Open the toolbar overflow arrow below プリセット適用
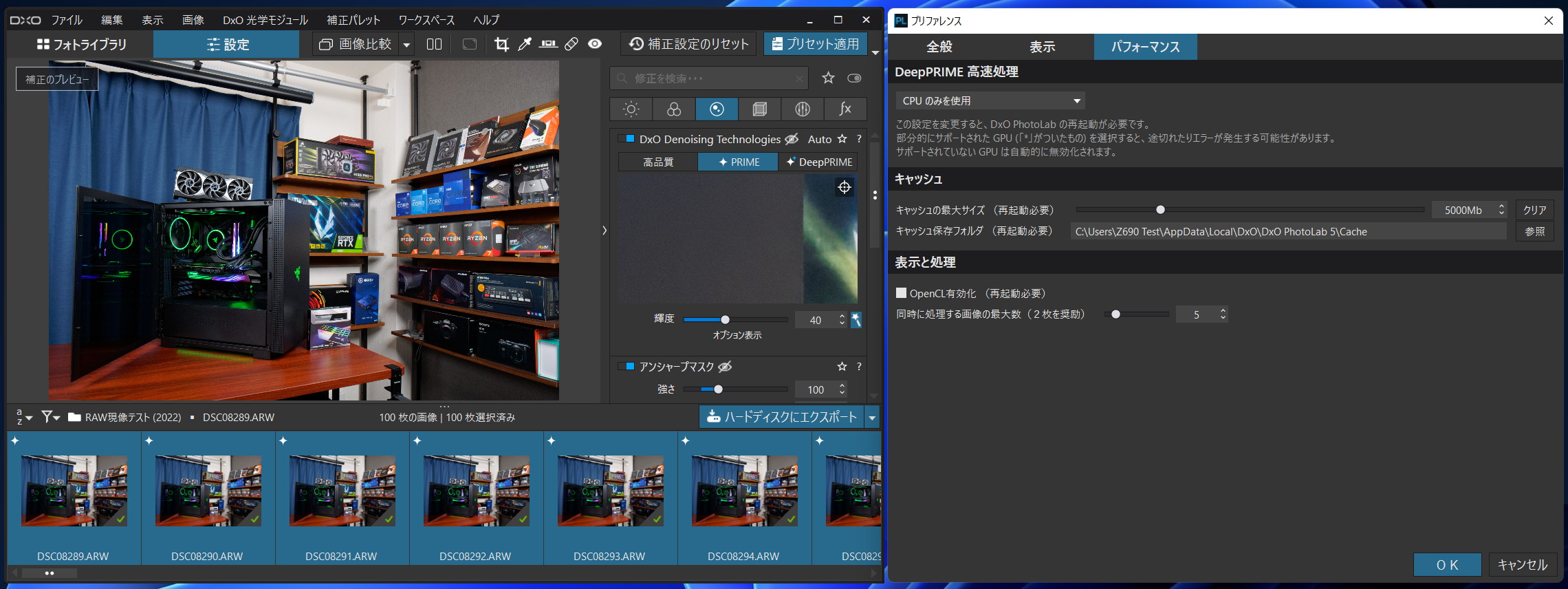 click(x=875, y=52)
